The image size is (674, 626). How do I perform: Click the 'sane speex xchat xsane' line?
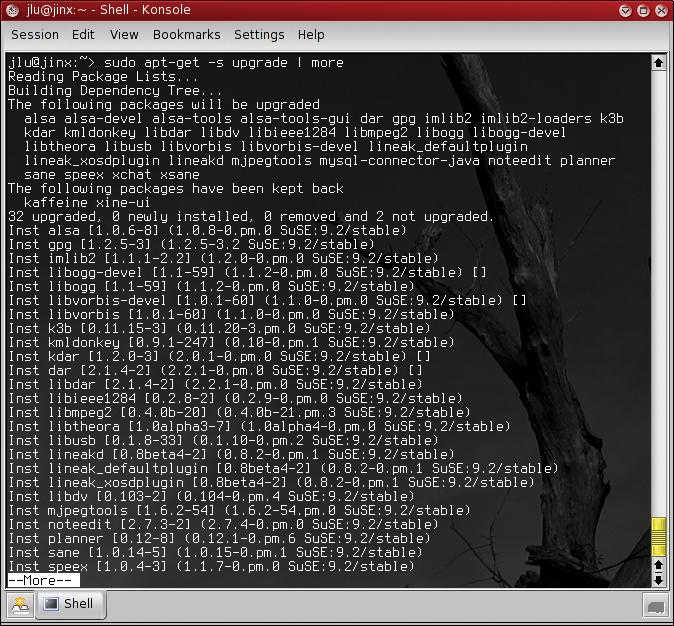111,175
